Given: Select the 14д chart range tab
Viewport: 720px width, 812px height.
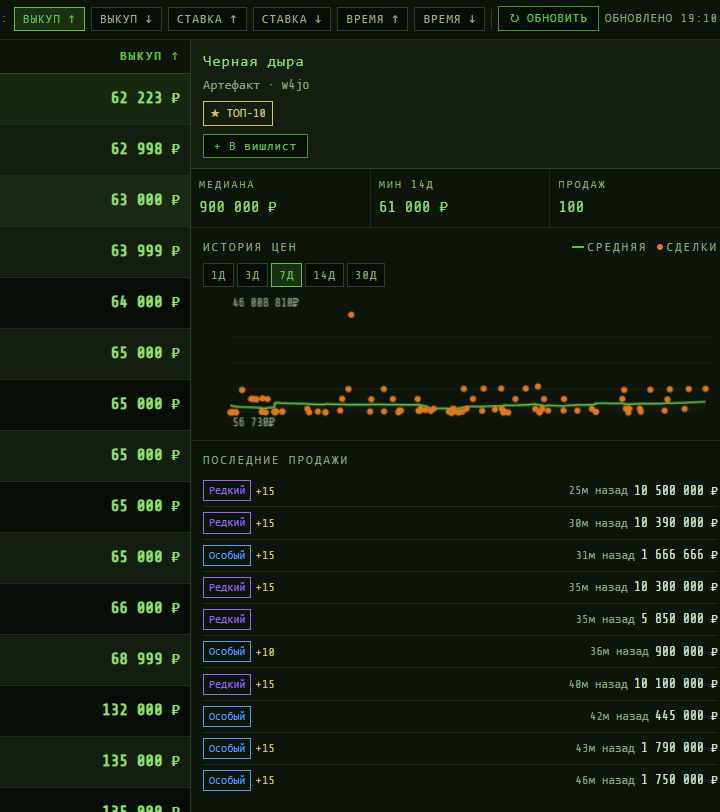Looking at the screenshot, I should [324, 275].
